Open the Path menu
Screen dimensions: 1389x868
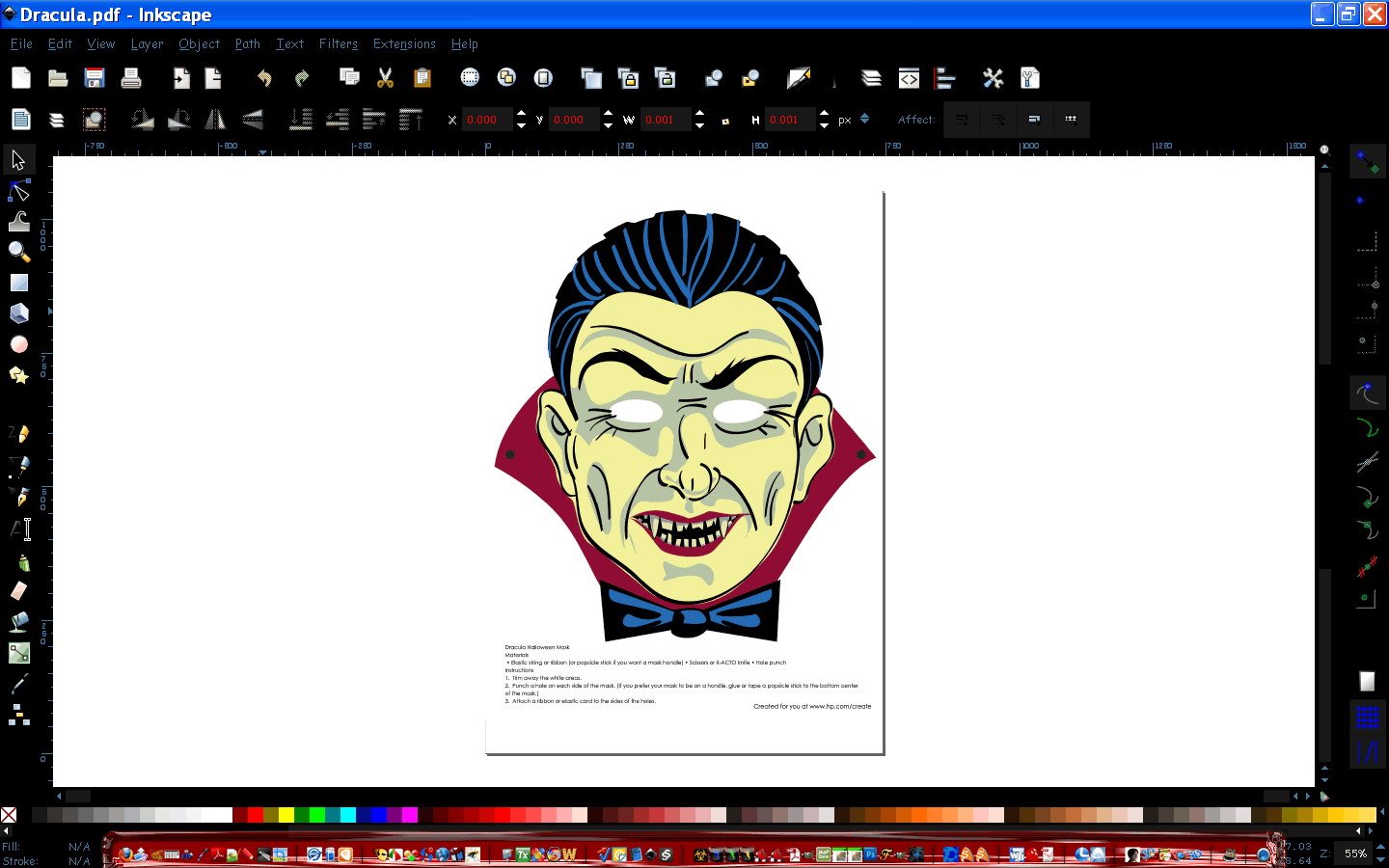(x=248, y=43)
